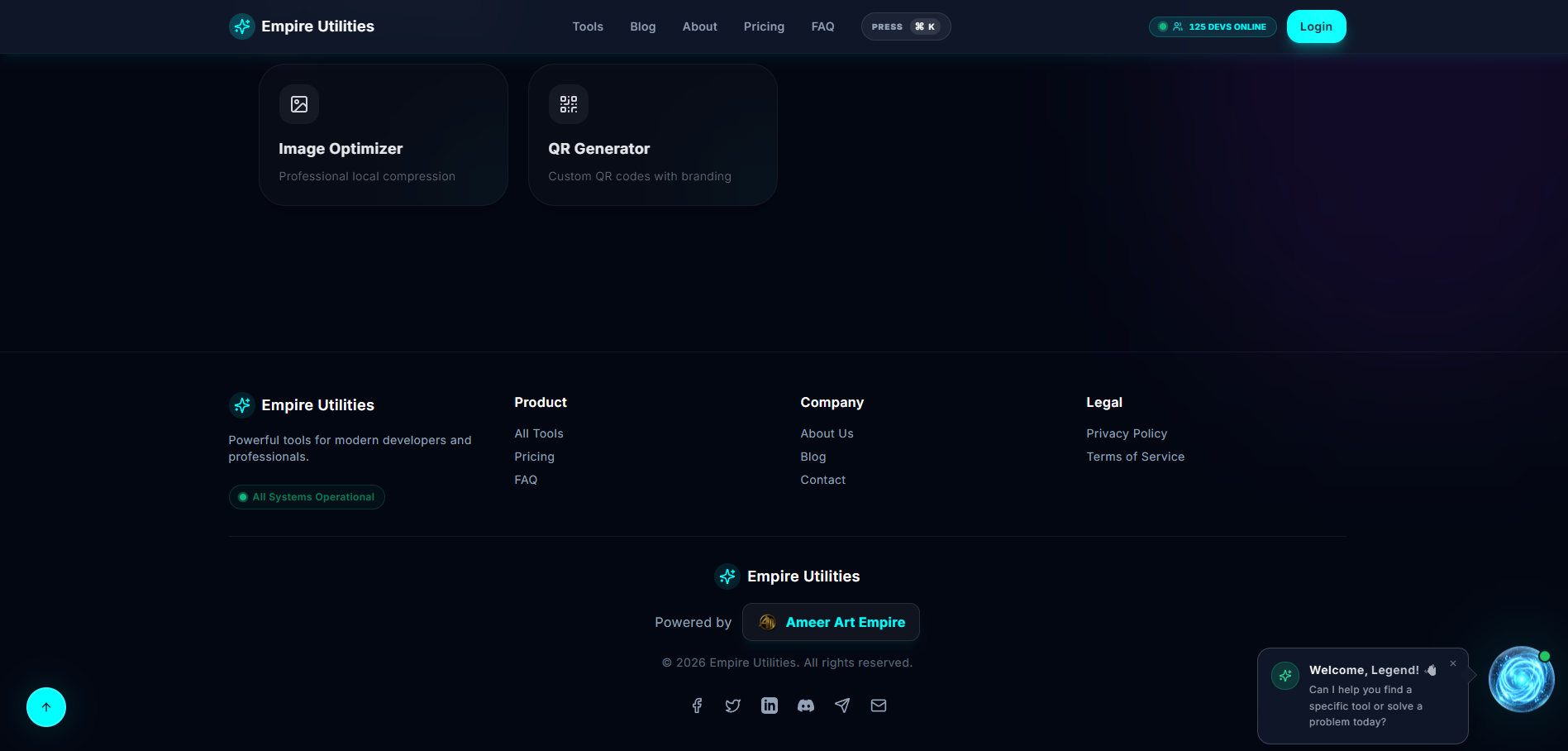
Task: Click the All Systems Operational status badge
Action: pyautogui.click(x=307, y=497)
